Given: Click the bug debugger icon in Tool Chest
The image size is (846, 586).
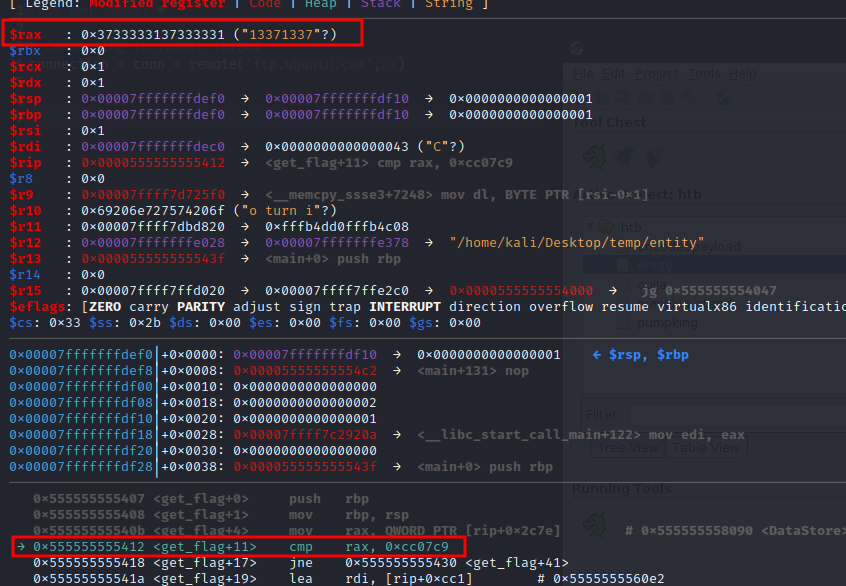Looking at the screenshot, I should pos(623,156).
